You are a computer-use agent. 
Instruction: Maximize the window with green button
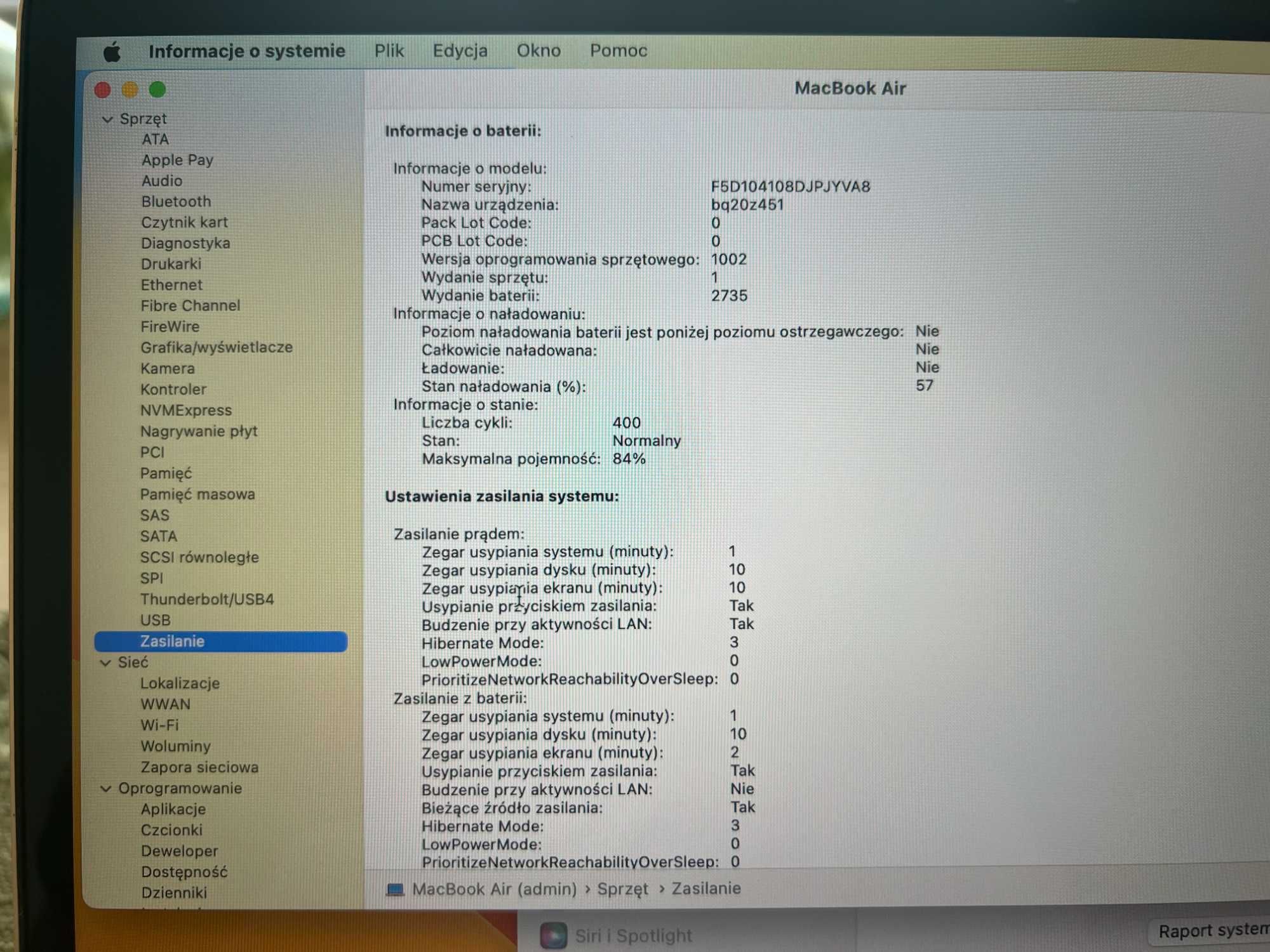(x=157, y=90)
